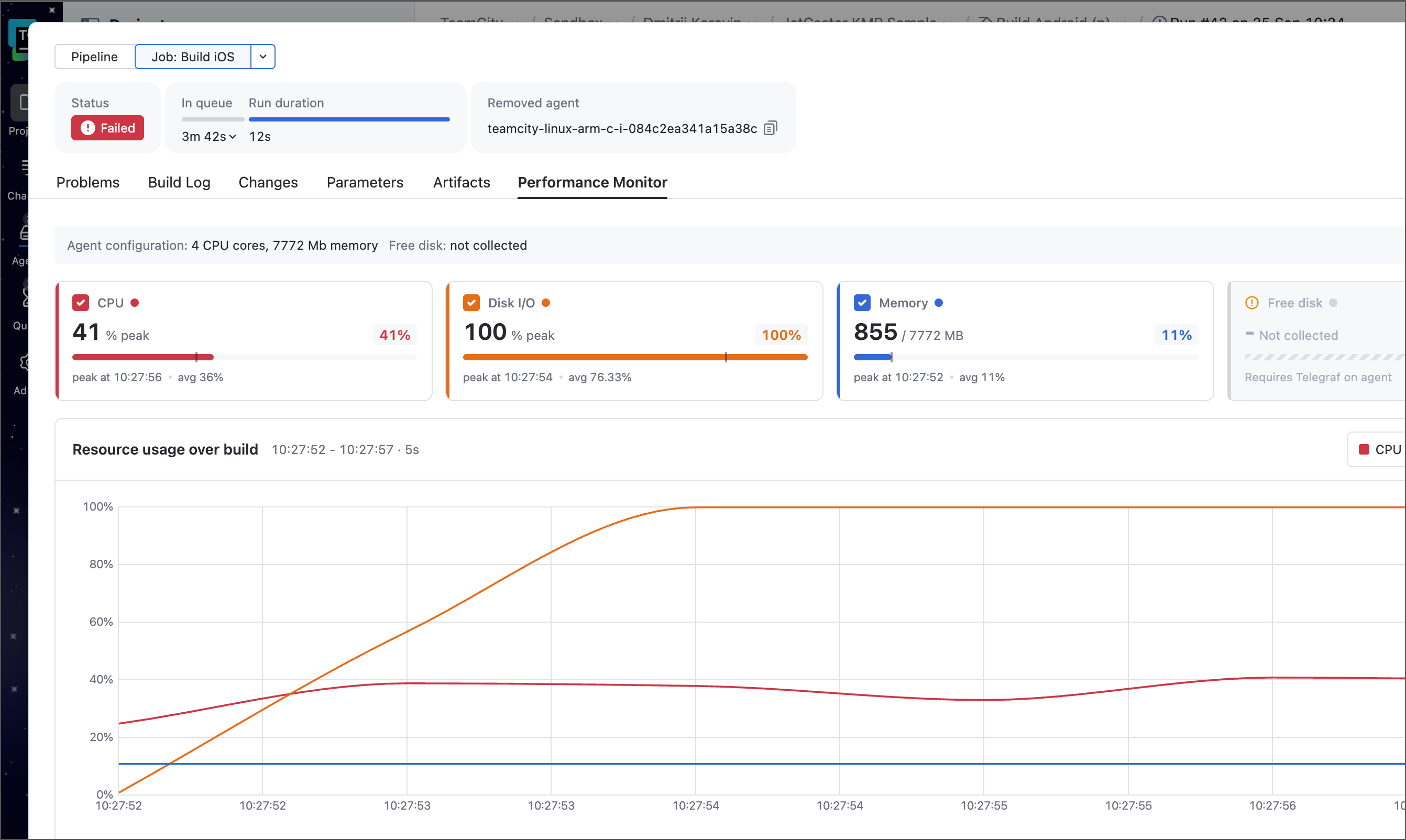The image size is (1406, 840).
Task: Click 'avg 76.33%' in Disk I/O card
Action: tap(599, 377)
